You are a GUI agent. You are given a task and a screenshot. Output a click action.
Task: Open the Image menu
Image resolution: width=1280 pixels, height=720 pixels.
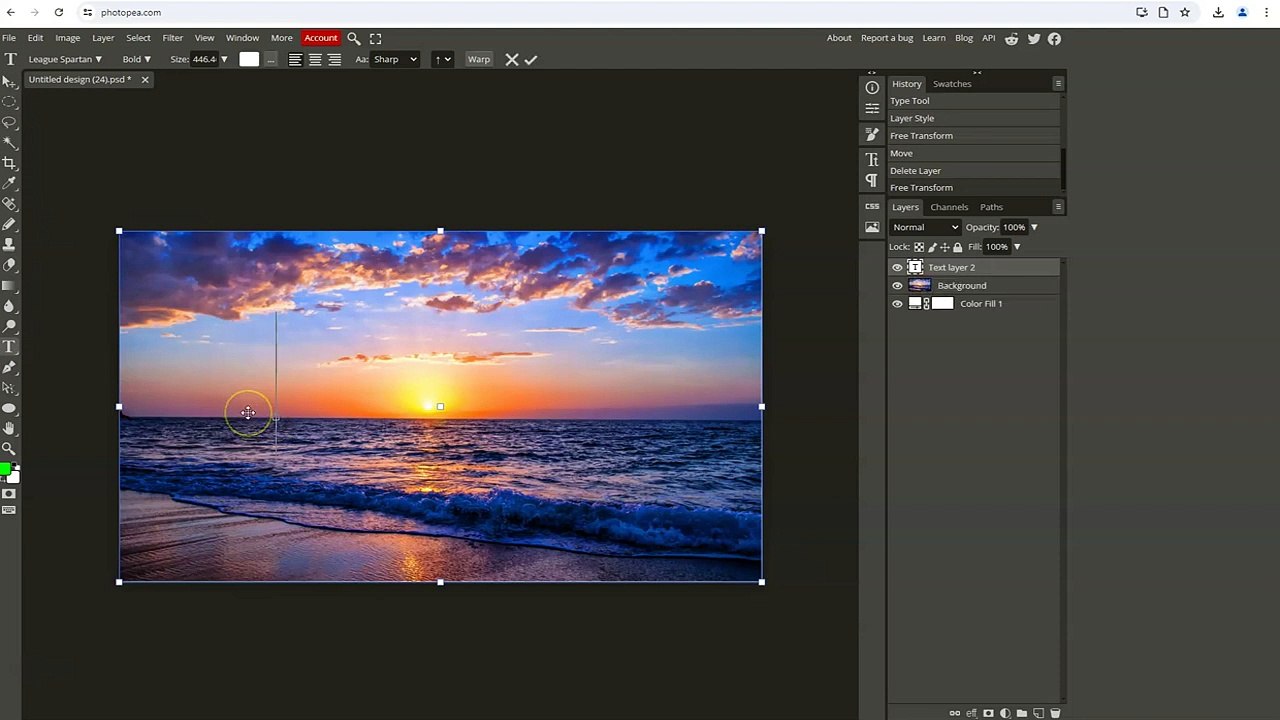click(x=68, y=38)
